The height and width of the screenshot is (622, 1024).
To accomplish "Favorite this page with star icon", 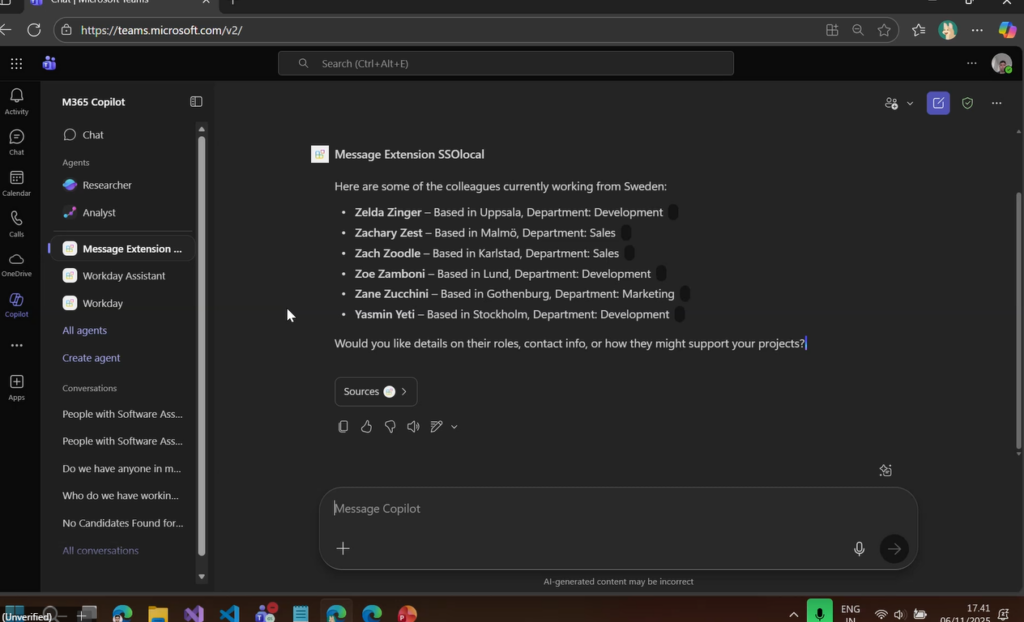I will click(x=884, y=30).
